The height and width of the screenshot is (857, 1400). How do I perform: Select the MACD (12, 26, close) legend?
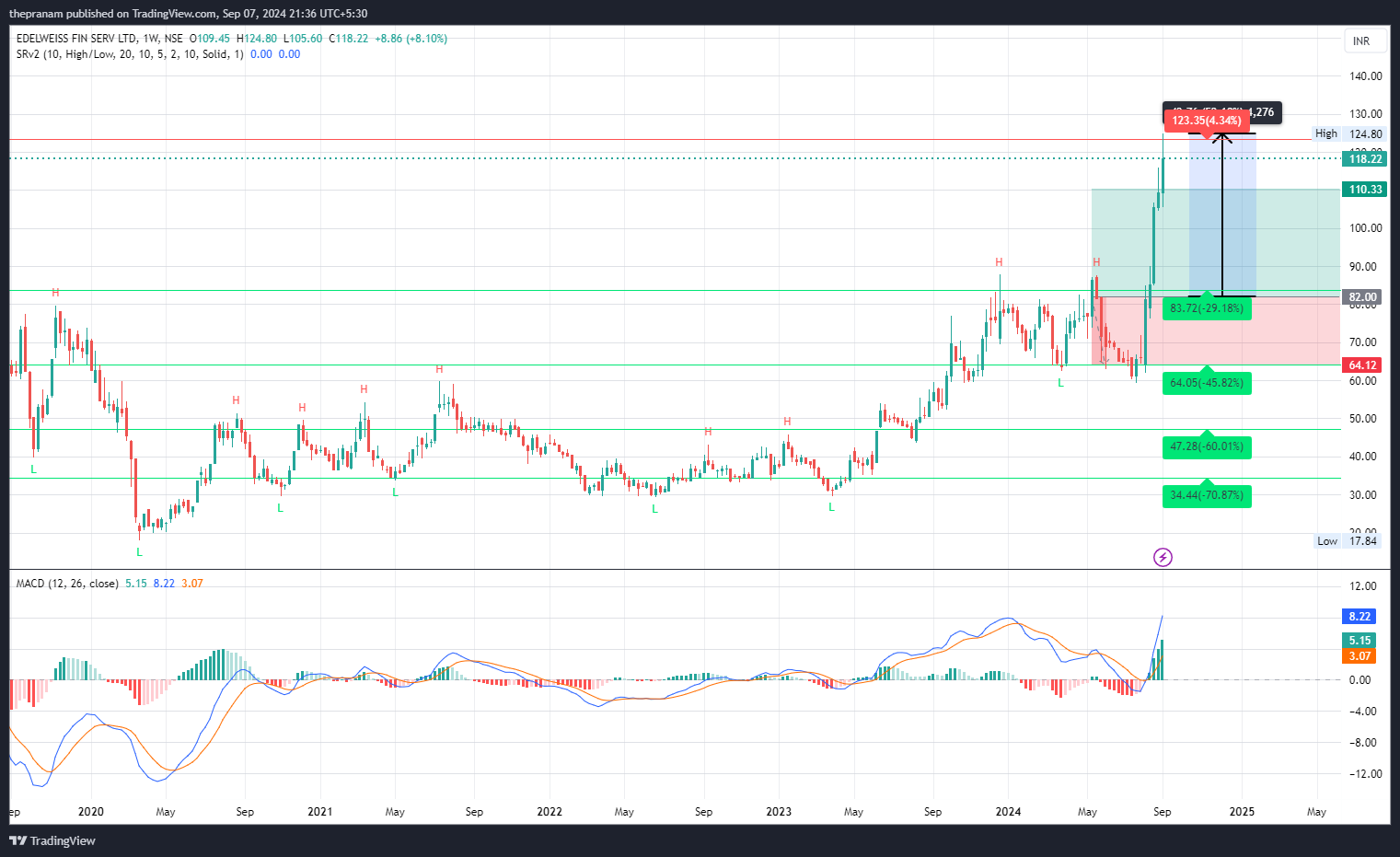point(67,584)
